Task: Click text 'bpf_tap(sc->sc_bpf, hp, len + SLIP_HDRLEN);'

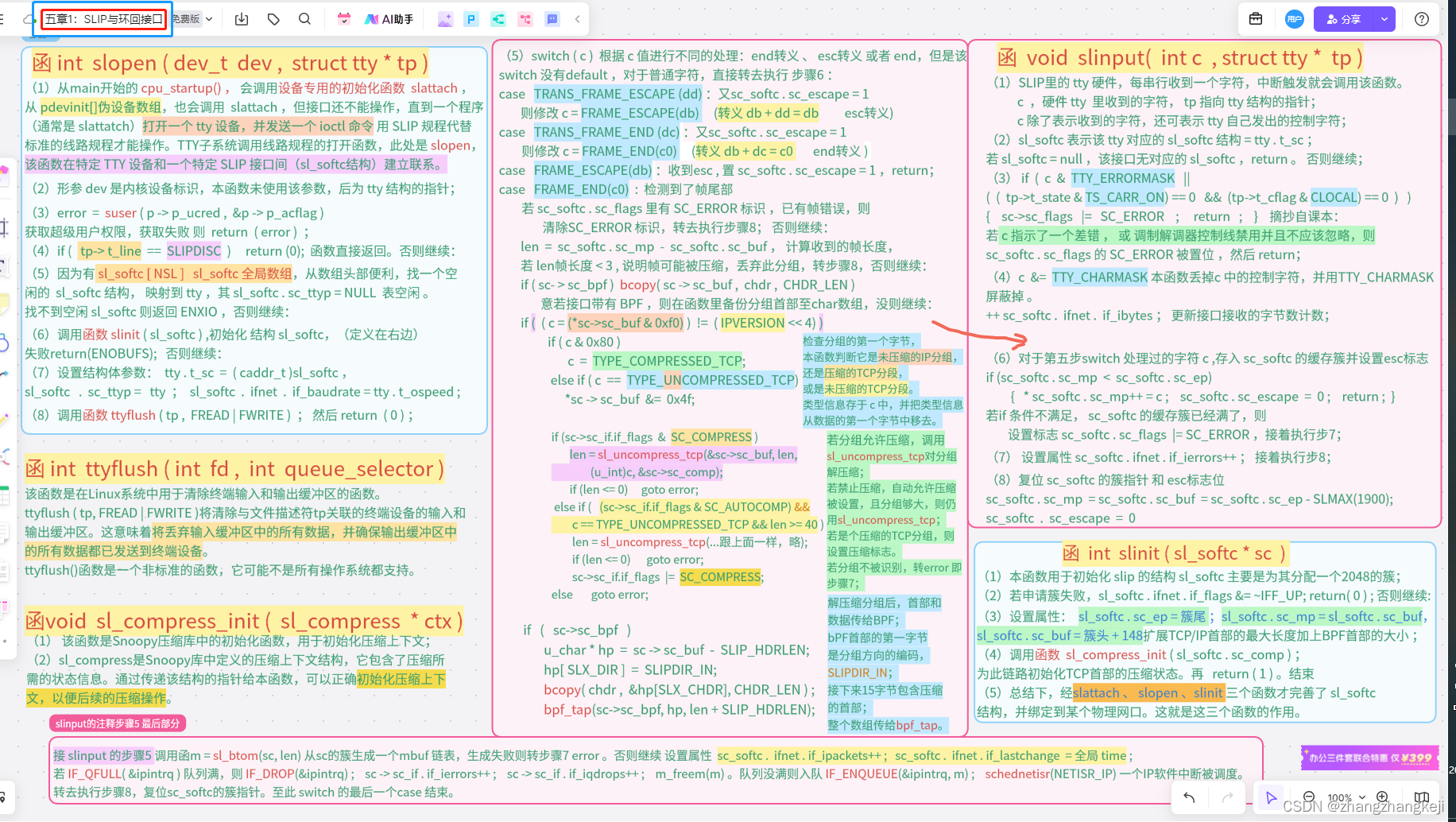Action: [680, 710]
